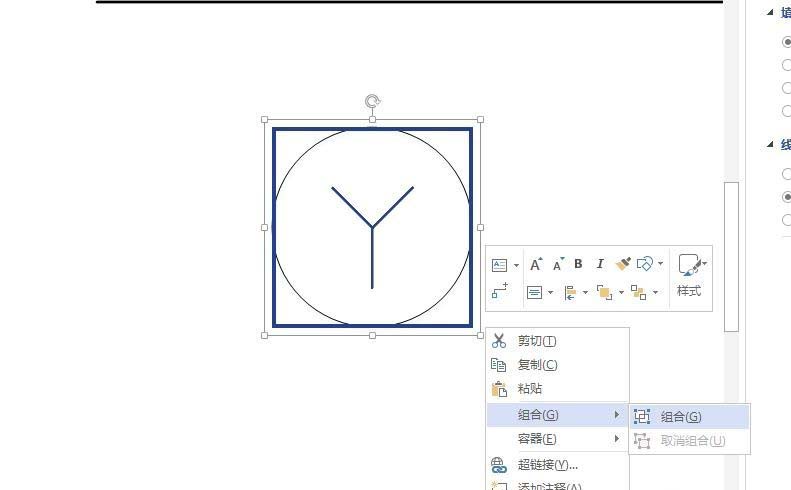Increase font size with the grow-font A icon
Screen dimensions: 791x490
pos(536,264)
